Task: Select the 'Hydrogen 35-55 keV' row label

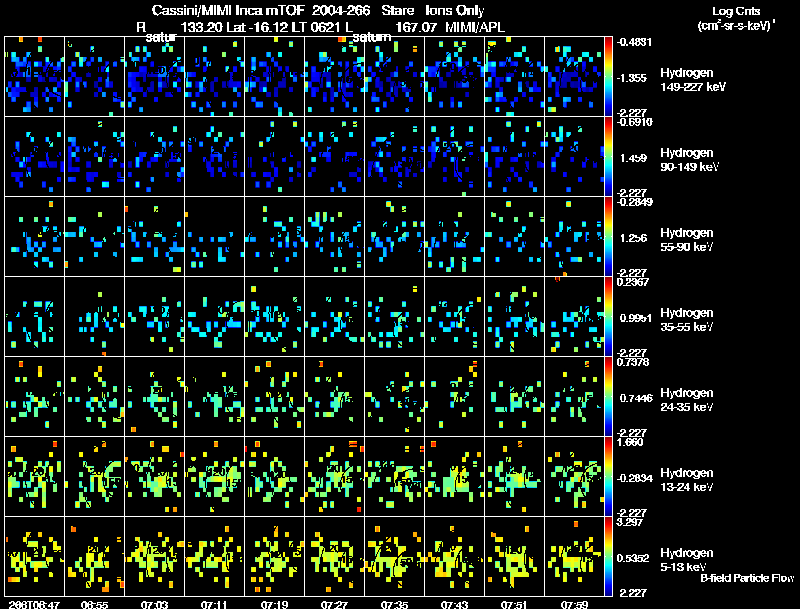Action: 687,320
